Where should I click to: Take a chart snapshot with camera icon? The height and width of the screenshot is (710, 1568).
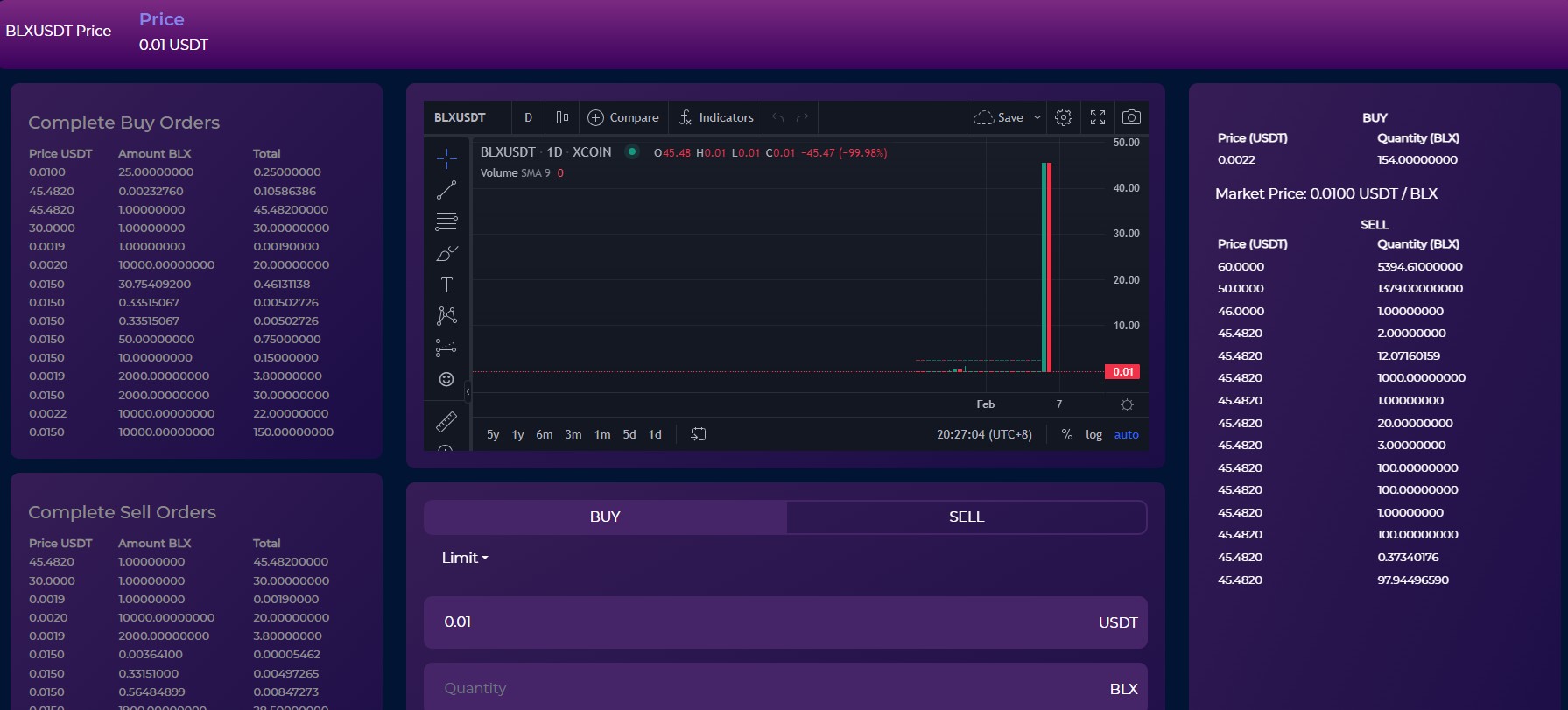coord(1131,117)
